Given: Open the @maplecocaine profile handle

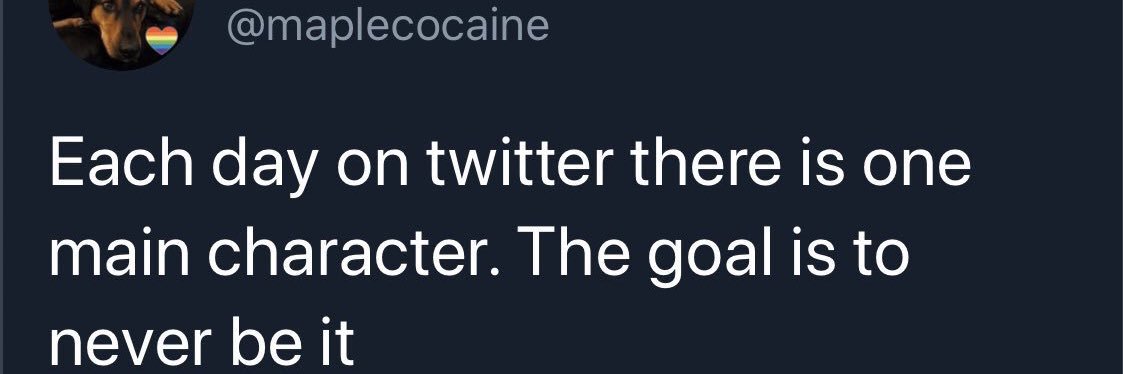Looking at the screenshot, I should (387, 26).
